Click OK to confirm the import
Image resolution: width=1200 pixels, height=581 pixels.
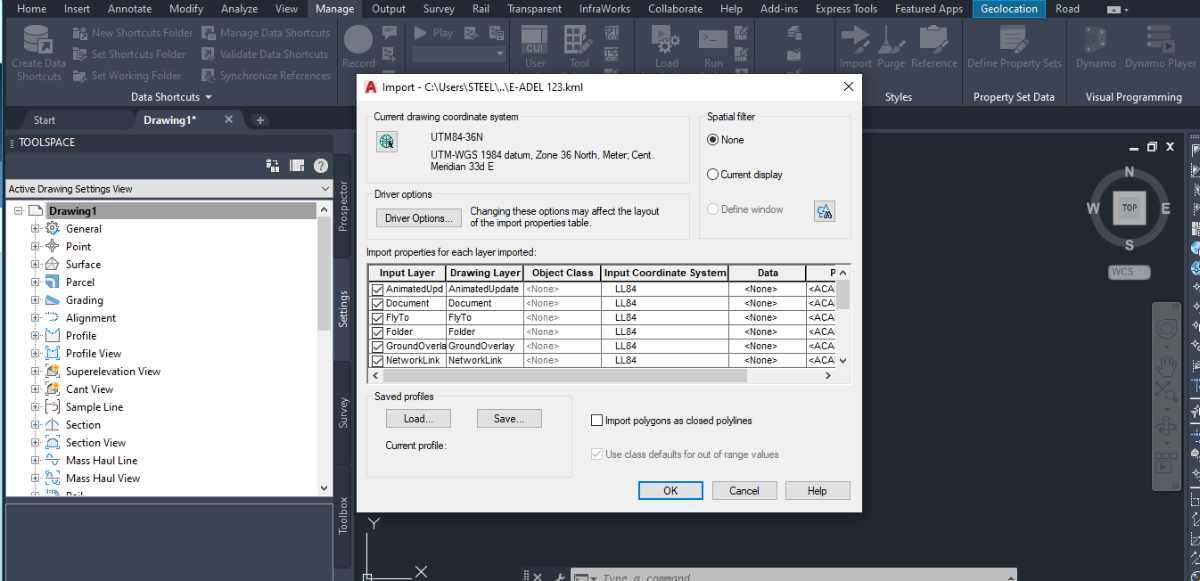click(x=670, y=490)
